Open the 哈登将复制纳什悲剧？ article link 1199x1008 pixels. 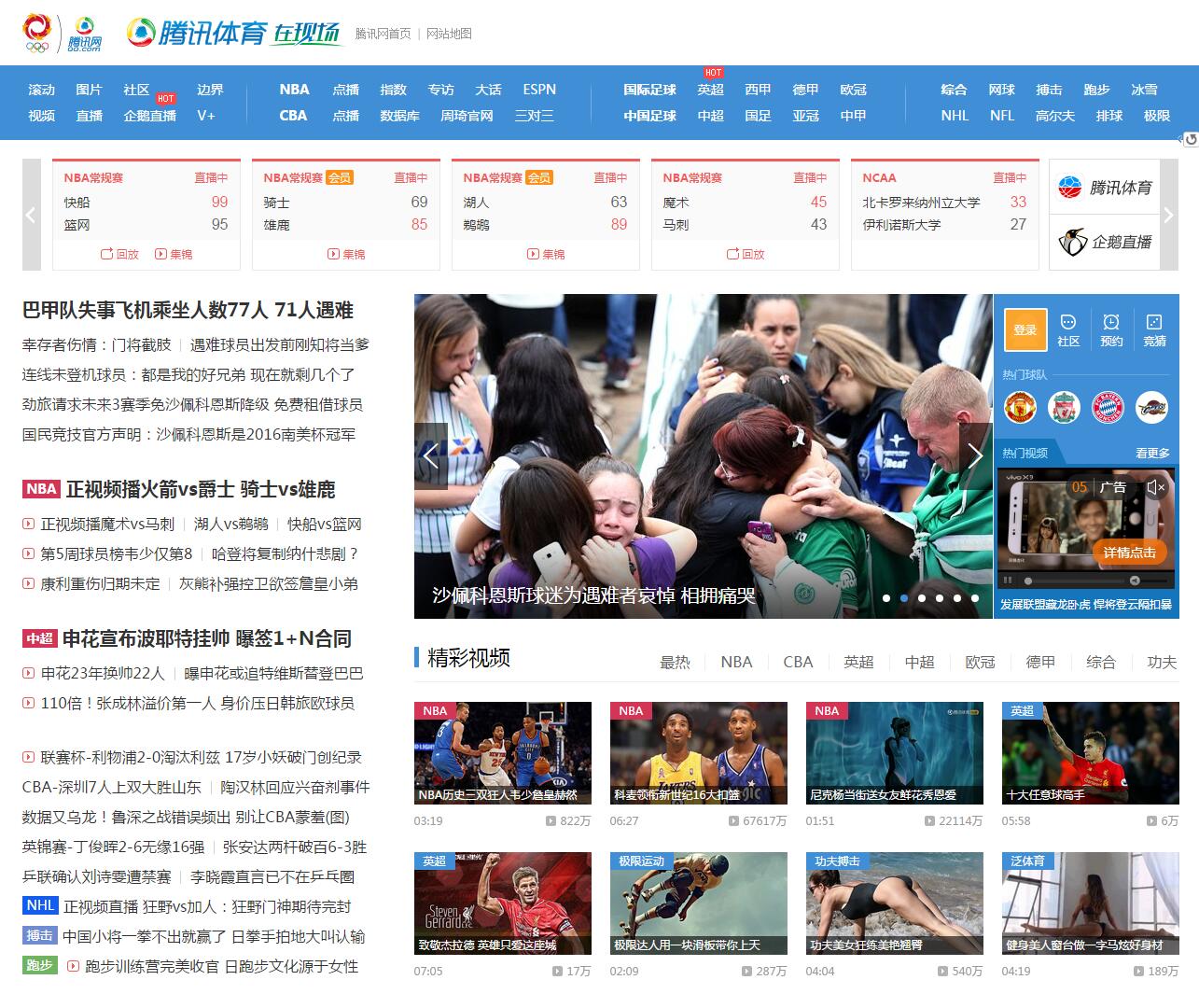coord(285,553)
